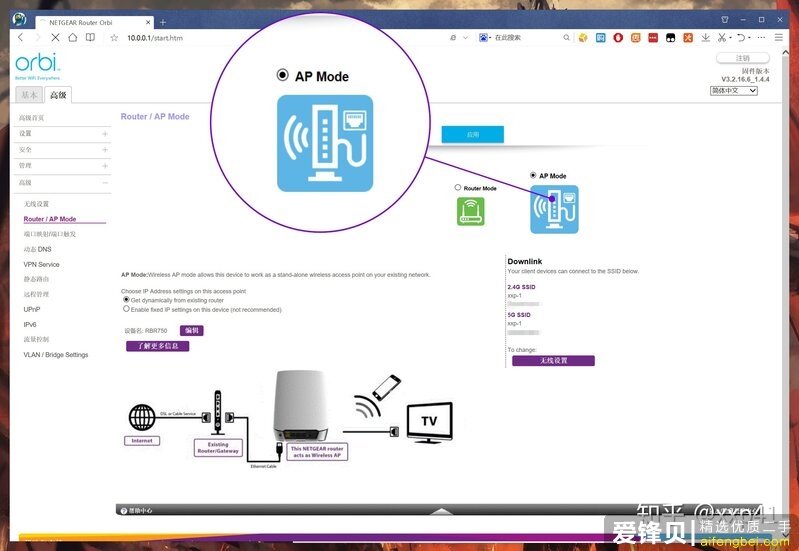Open 远程管理 sidebar item

point(36,294)
